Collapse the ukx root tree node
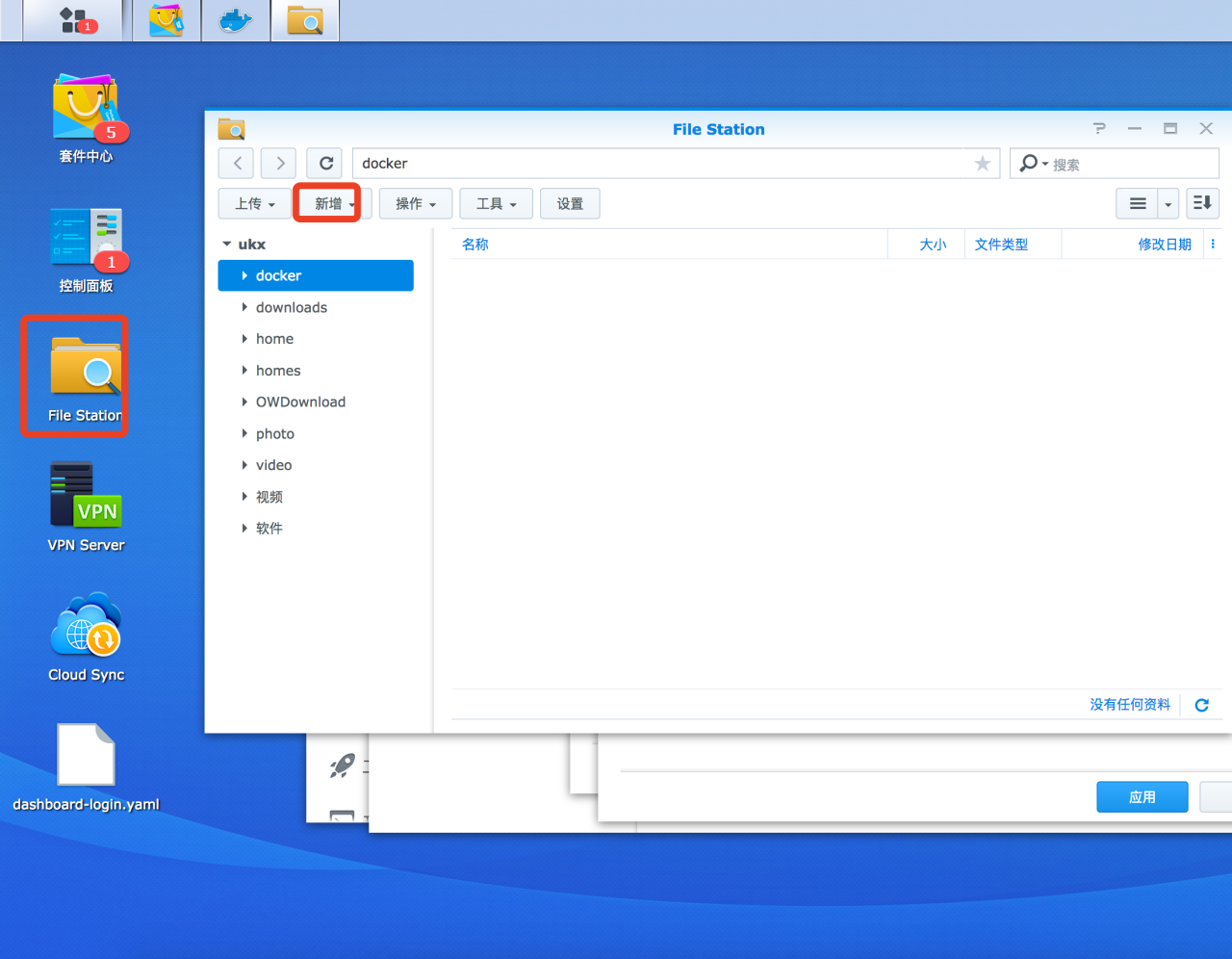 tap(227, 245)
